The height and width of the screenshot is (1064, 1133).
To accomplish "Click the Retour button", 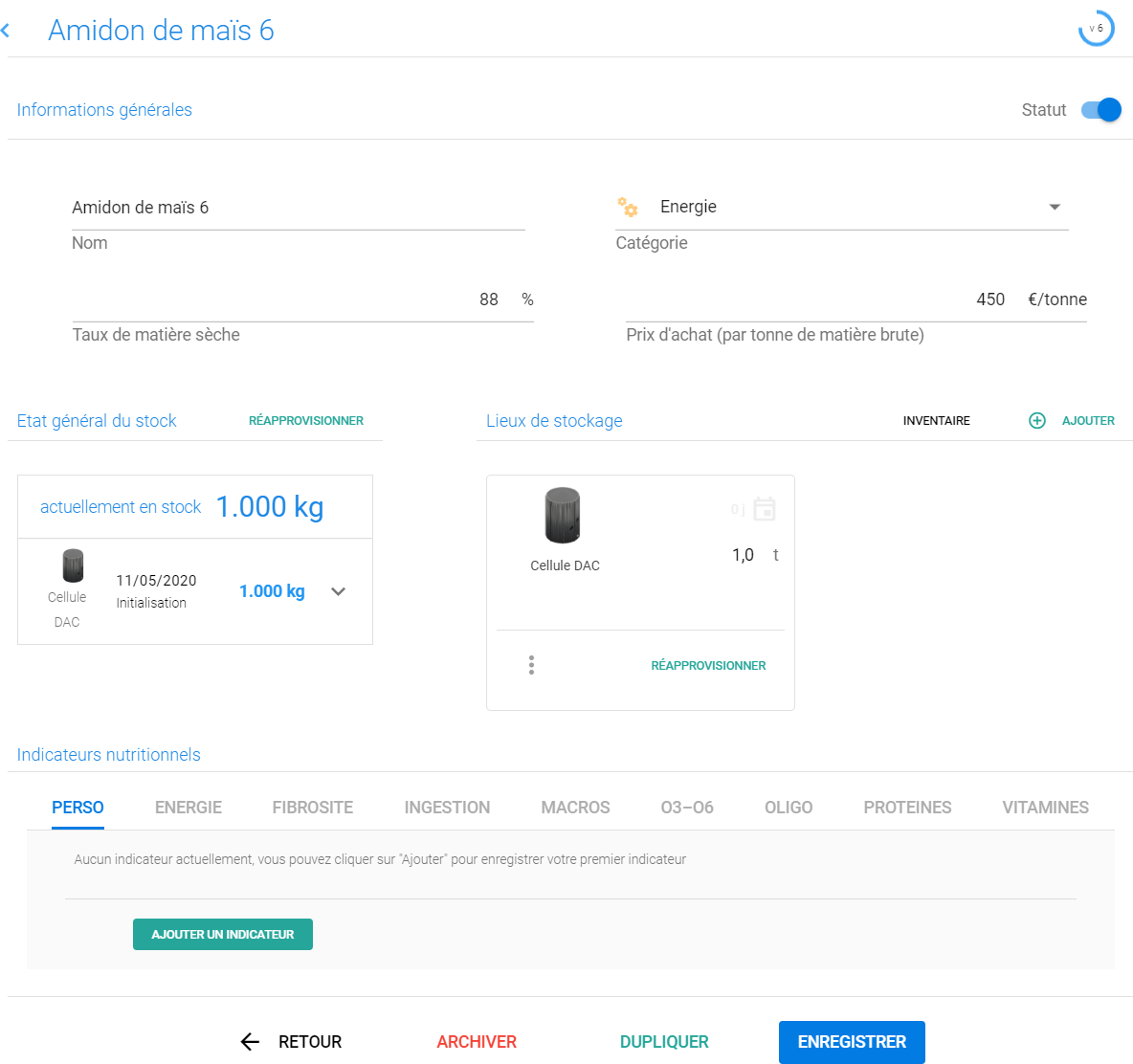I will (x=291, y=1042).
